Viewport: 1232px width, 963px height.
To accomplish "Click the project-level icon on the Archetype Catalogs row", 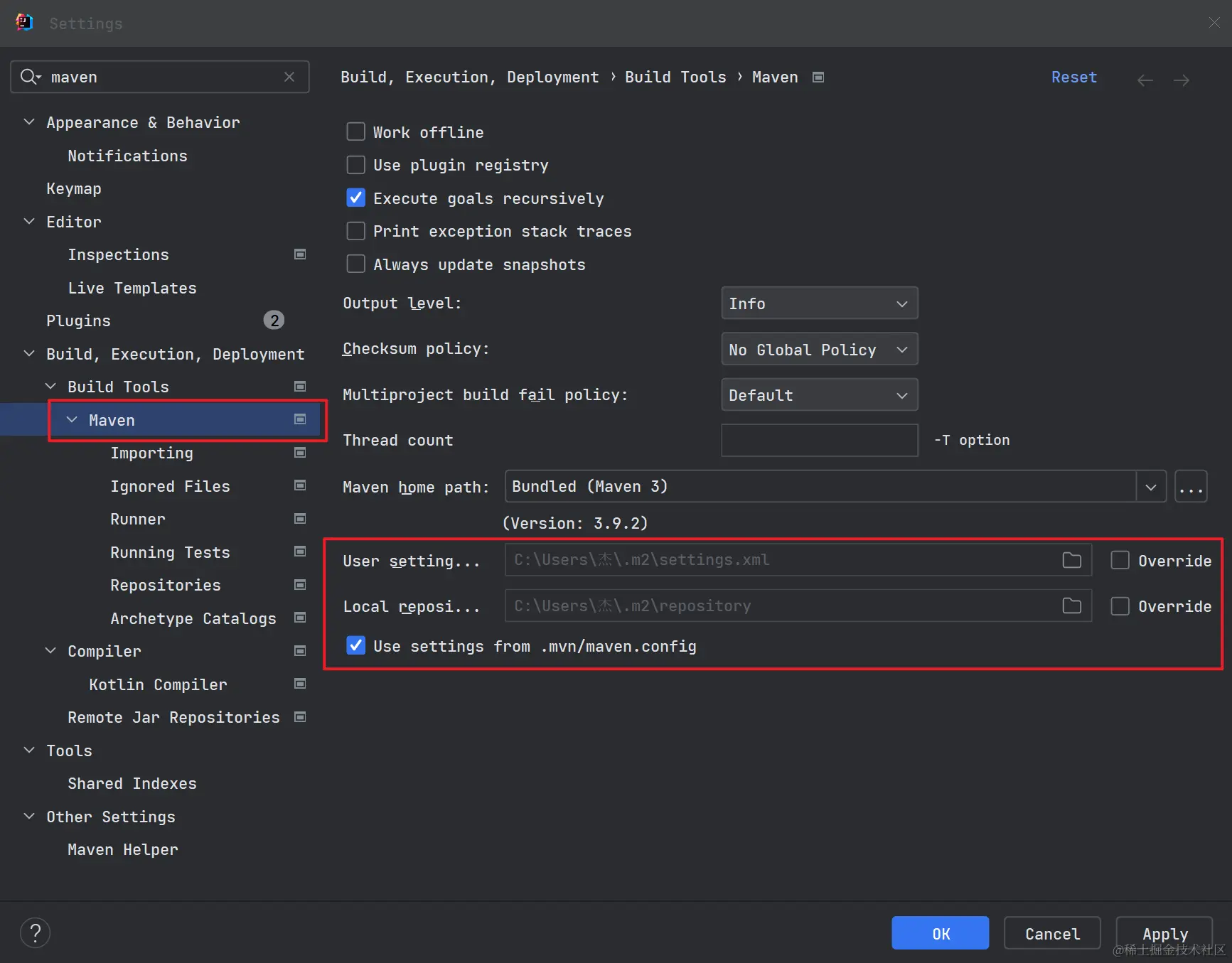I will [x=300, y=618].
